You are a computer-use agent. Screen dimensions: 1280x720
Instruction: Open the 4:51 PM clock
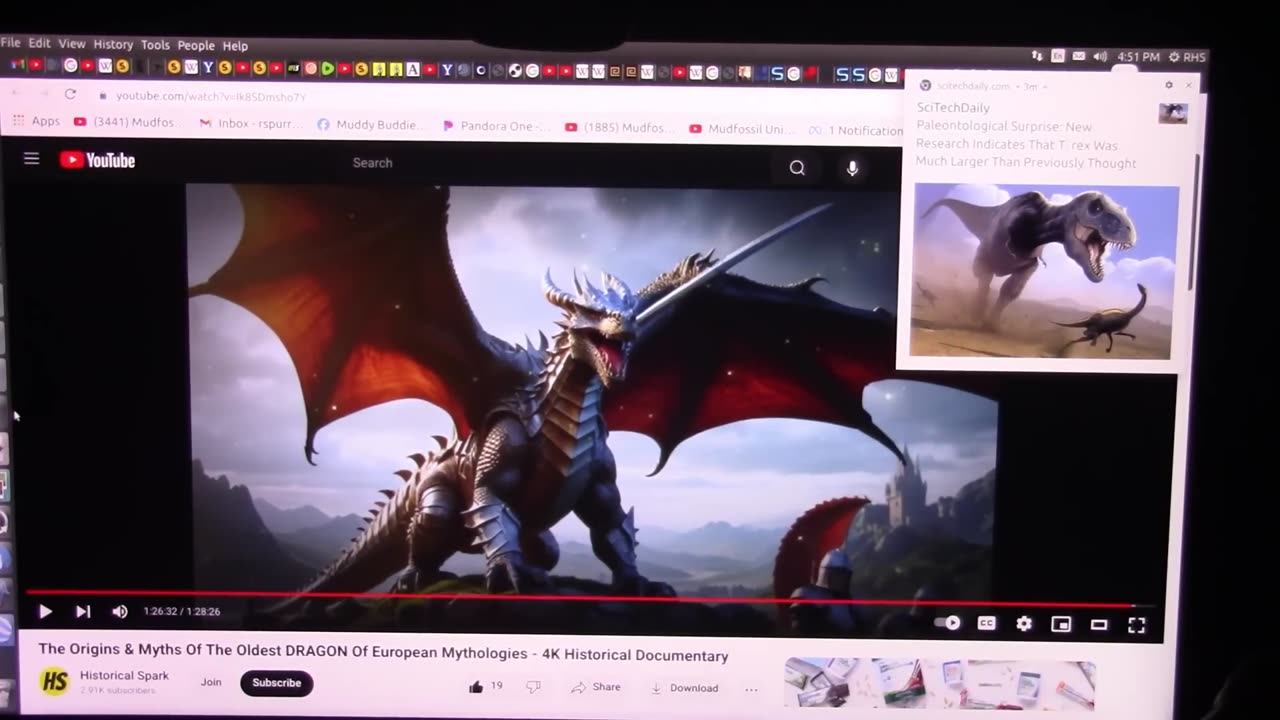pyautogui.click(x=1139, y=57)
